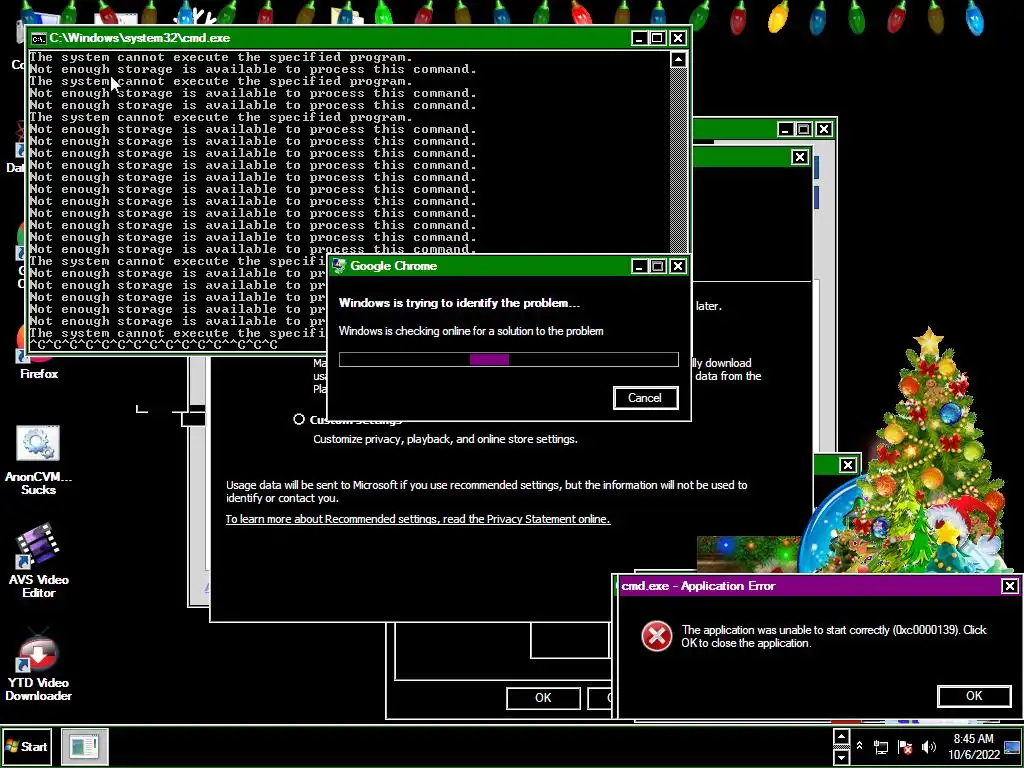Open cmd.exe title bar system icon
1024x768 pixels.
(39, 39)
